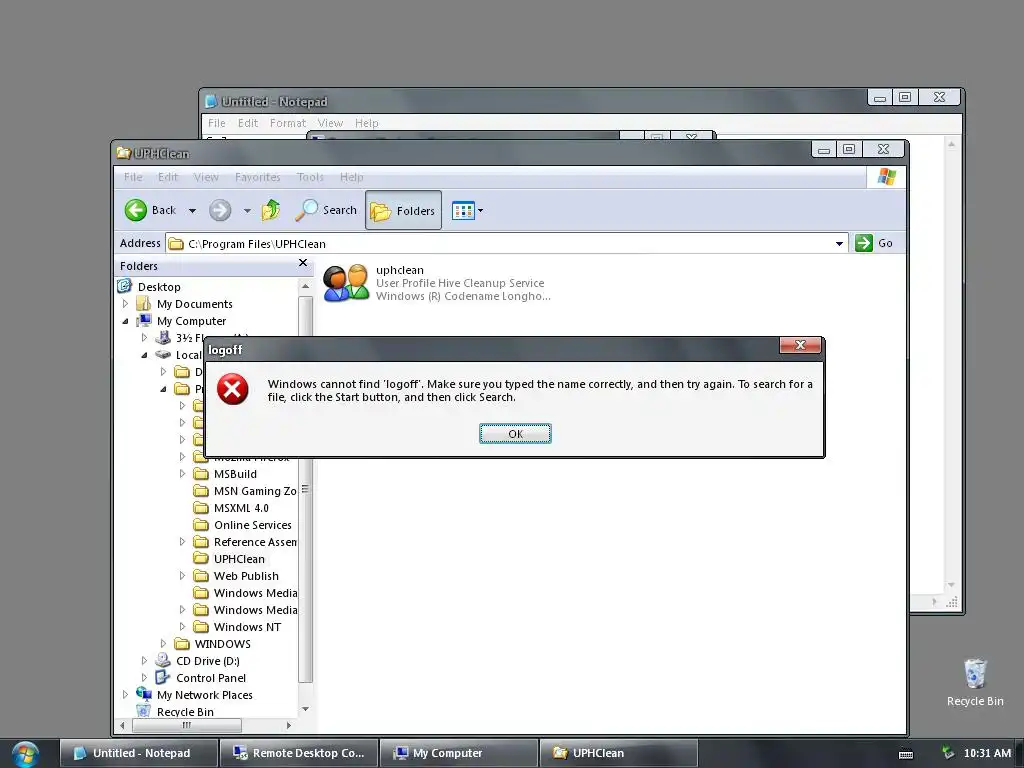Screen dimensions: 1024x768
Task: Collapse the Local Disk tree node
Action: pyautogui.click(x=144, y=355)
